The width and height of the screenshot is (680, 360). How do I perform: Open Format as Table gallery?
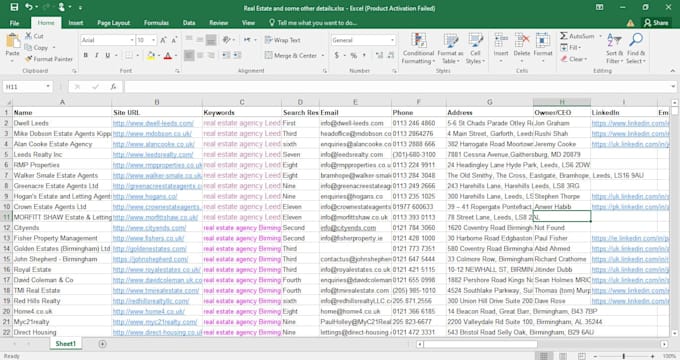(450, 48)
